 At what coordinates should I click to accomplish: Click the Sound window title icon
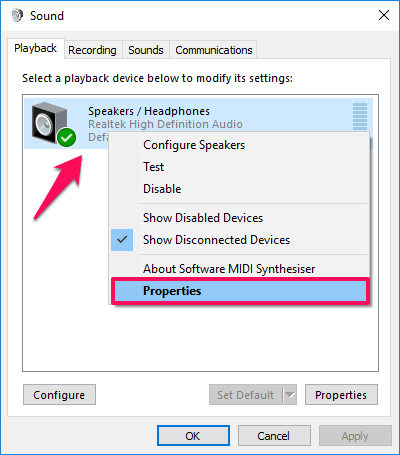(17, 15)
